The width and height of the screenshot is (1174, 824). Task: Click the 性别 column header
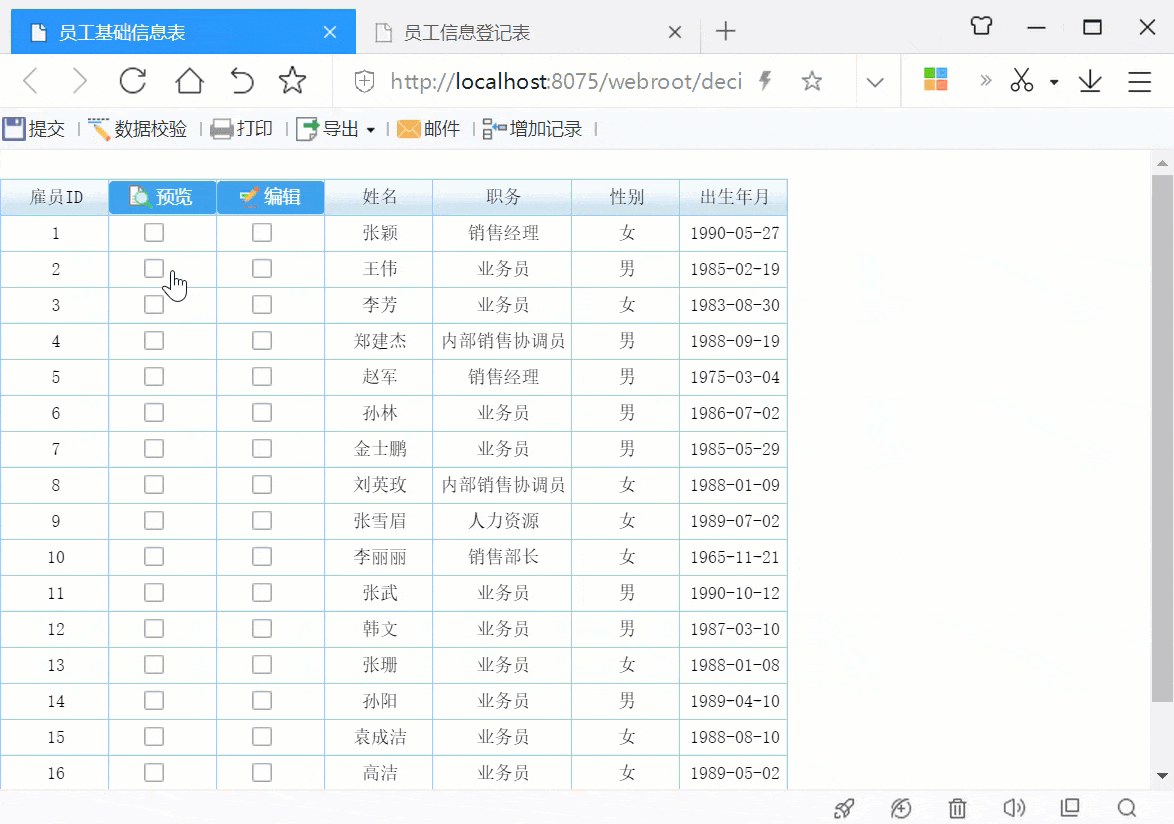(x=626, y=197)
